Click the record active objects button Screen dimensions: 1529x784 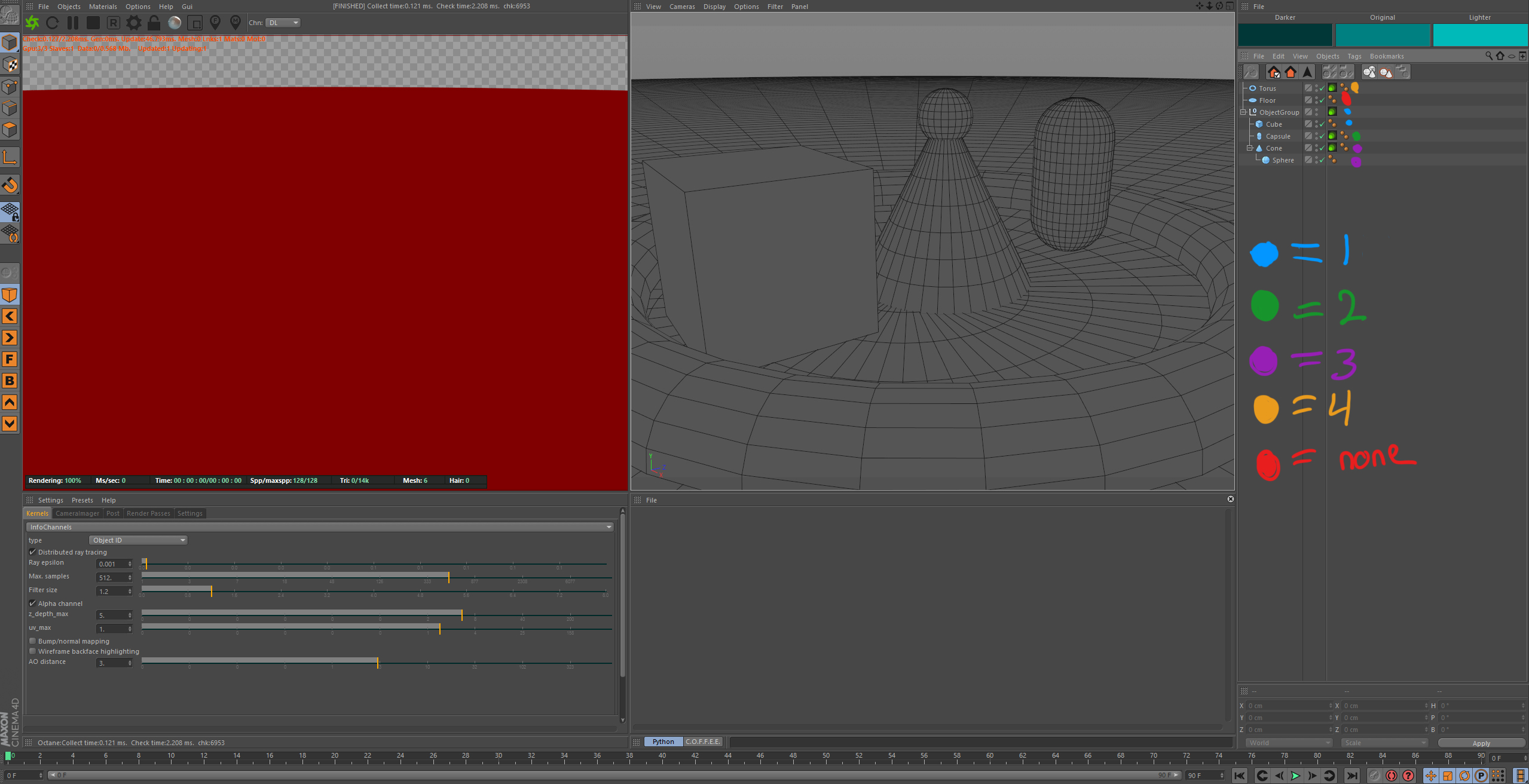[1391, 776]
